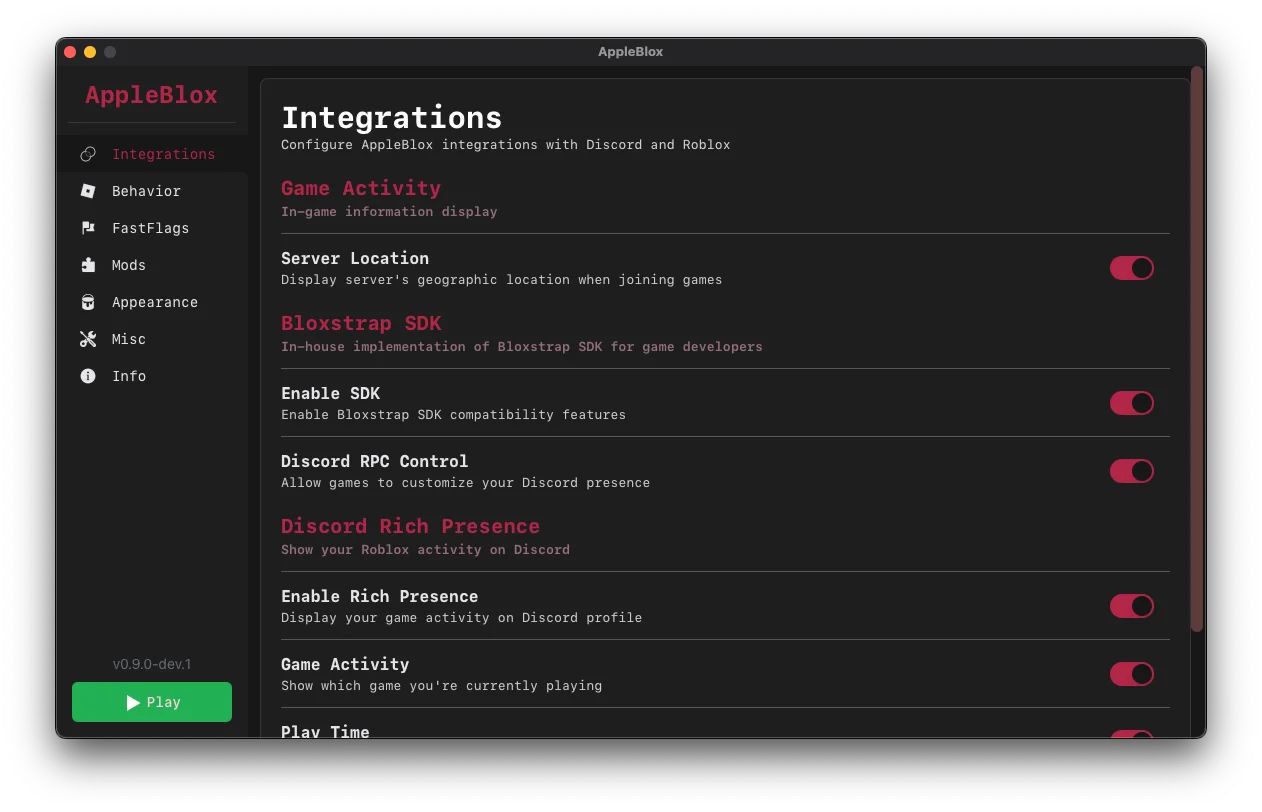Open the Behavior settings section
Viewport: 1262px width, 812px height.
pos(146,191)
